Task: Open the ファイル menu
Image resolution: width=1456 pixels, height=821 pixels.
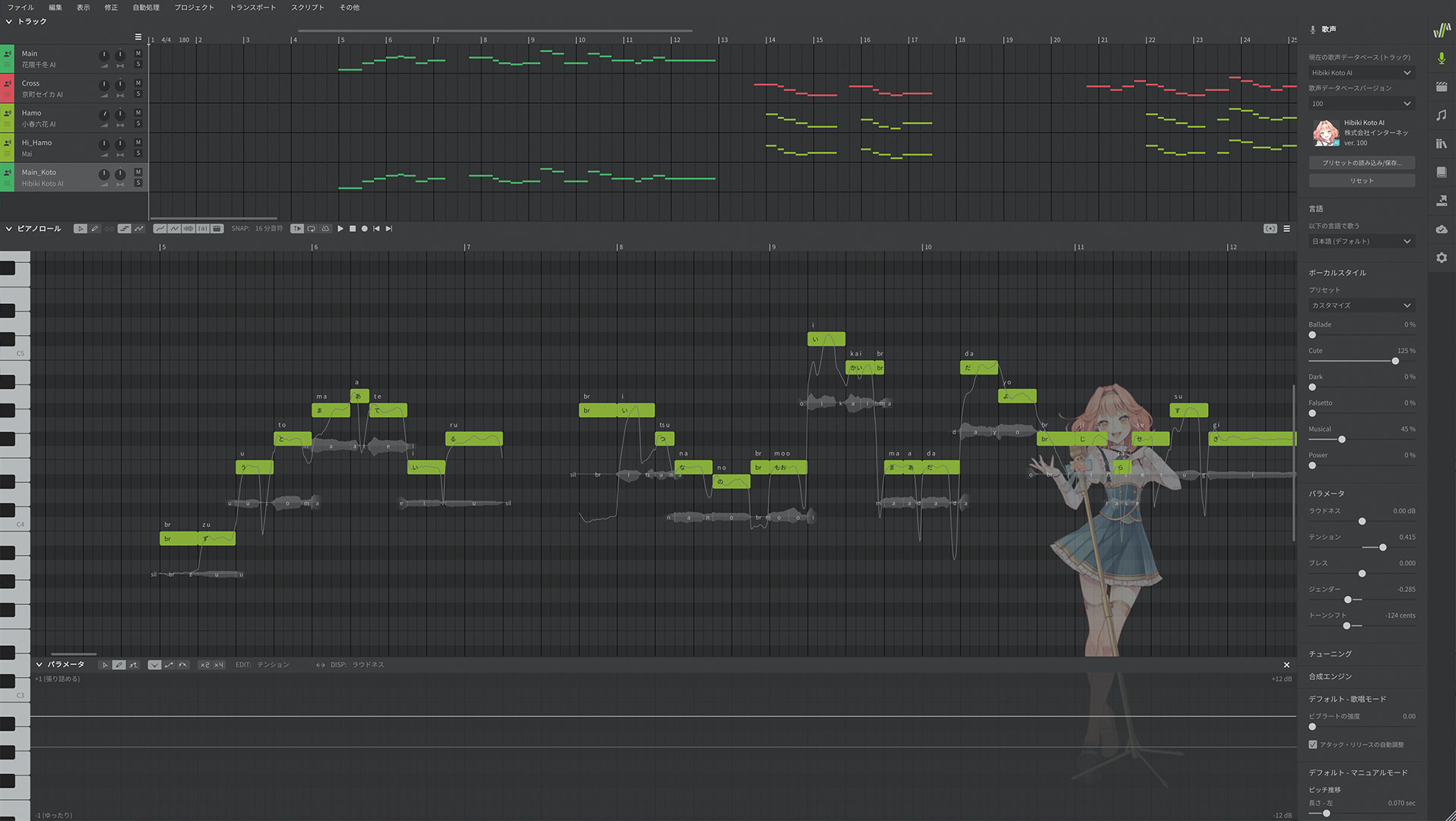Action: [20, 8]
